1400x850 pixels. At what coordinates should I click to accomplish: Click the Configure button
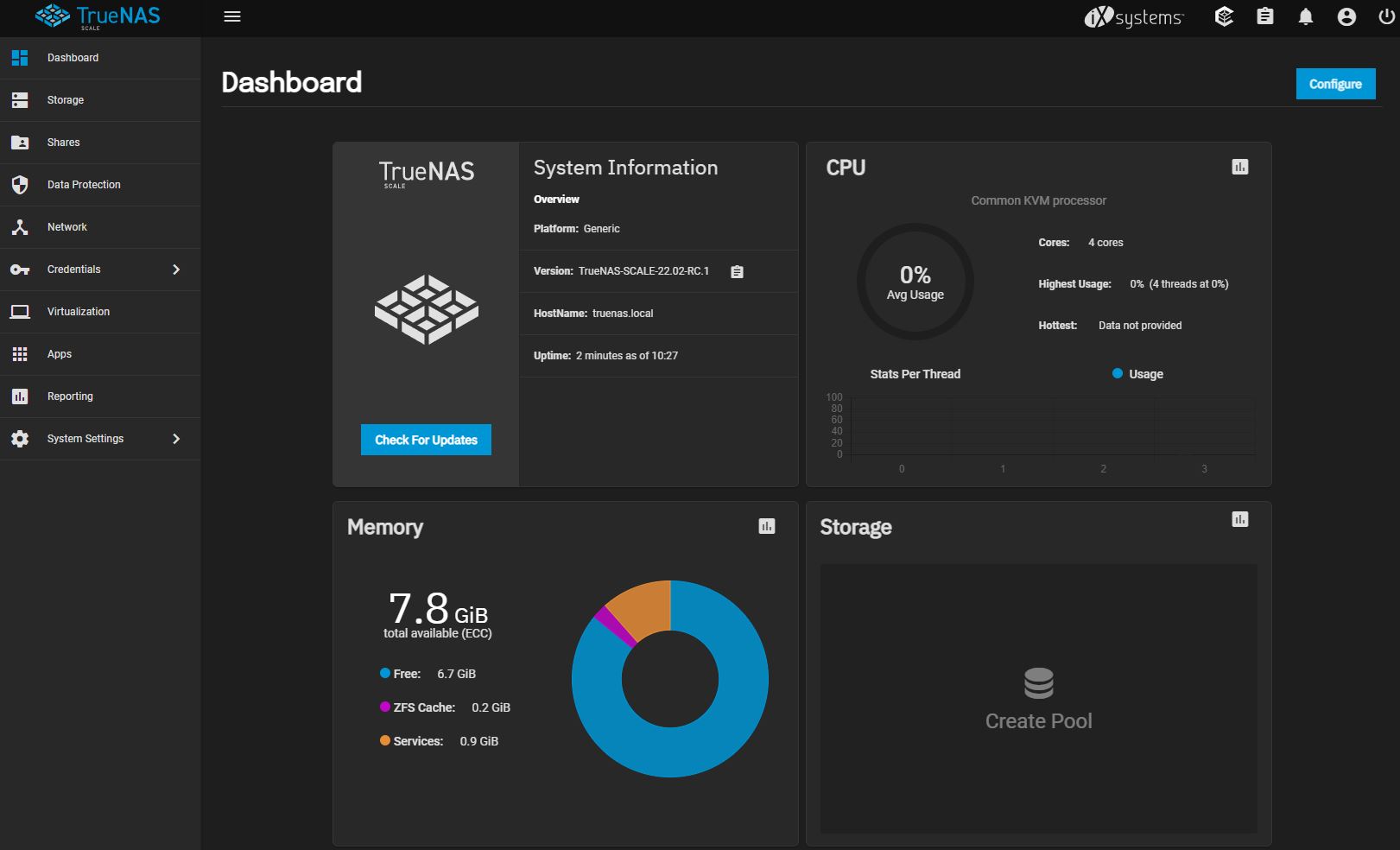click(1335, 84)
